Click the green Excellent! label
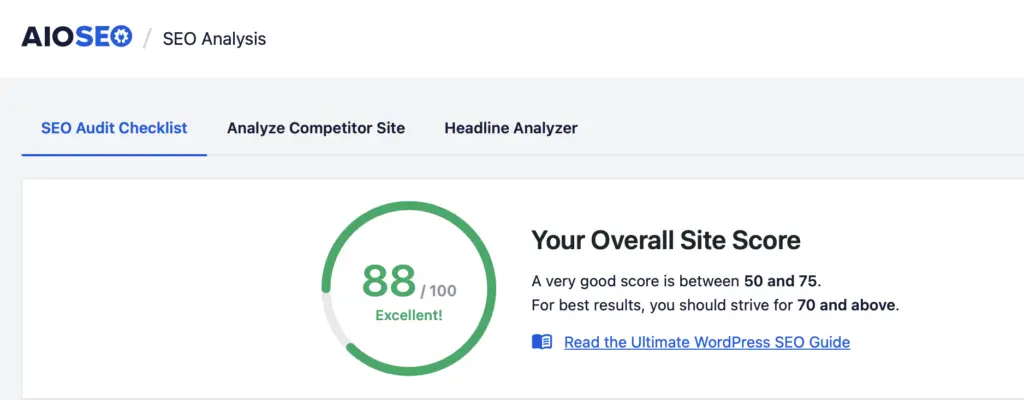Image resolution: width=1024 pixels, height=400 pixels. click(408, 316)
